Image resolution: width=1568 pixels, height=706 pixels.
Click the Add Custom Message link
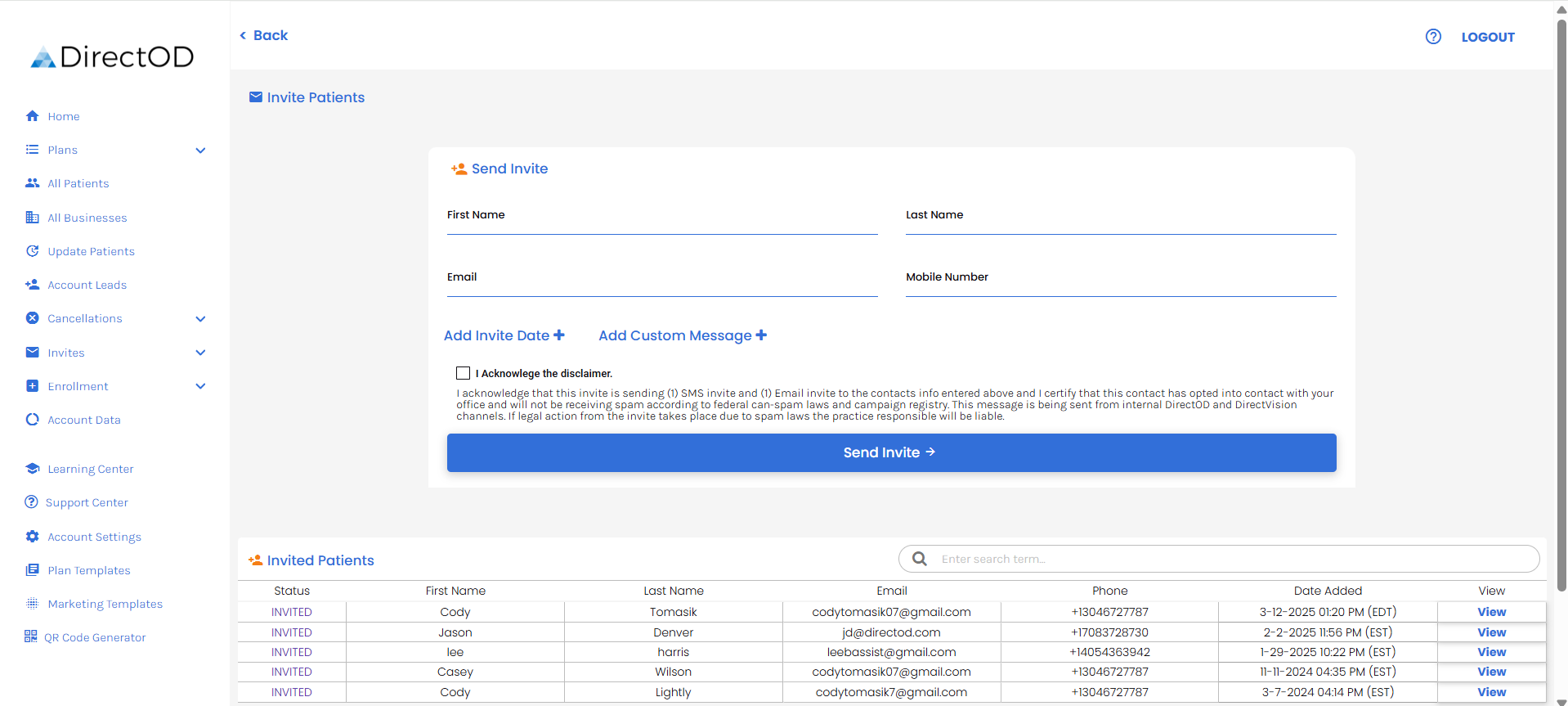[x=682, y=335]
